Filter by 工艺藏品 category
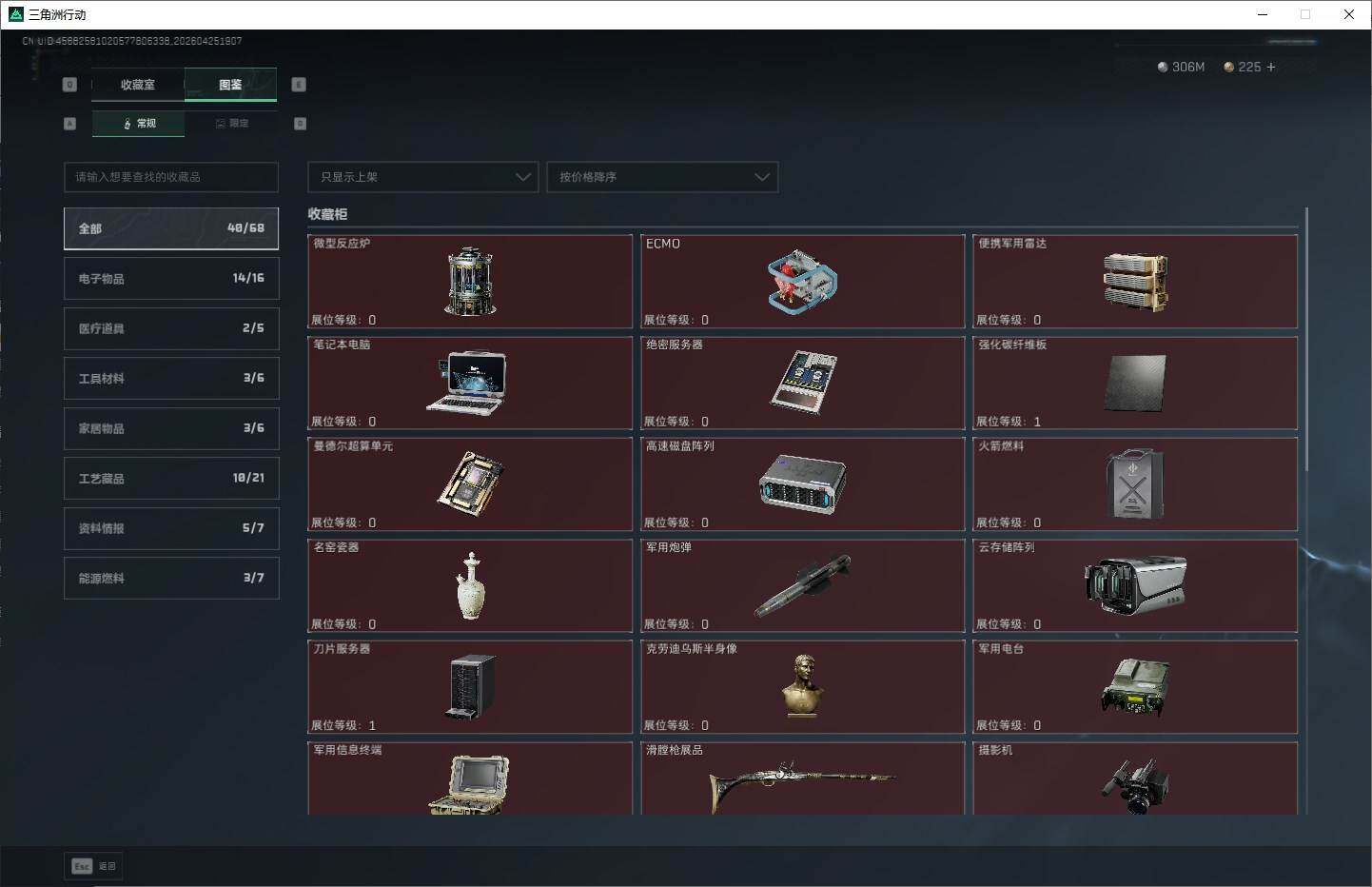 pos(171,478)
